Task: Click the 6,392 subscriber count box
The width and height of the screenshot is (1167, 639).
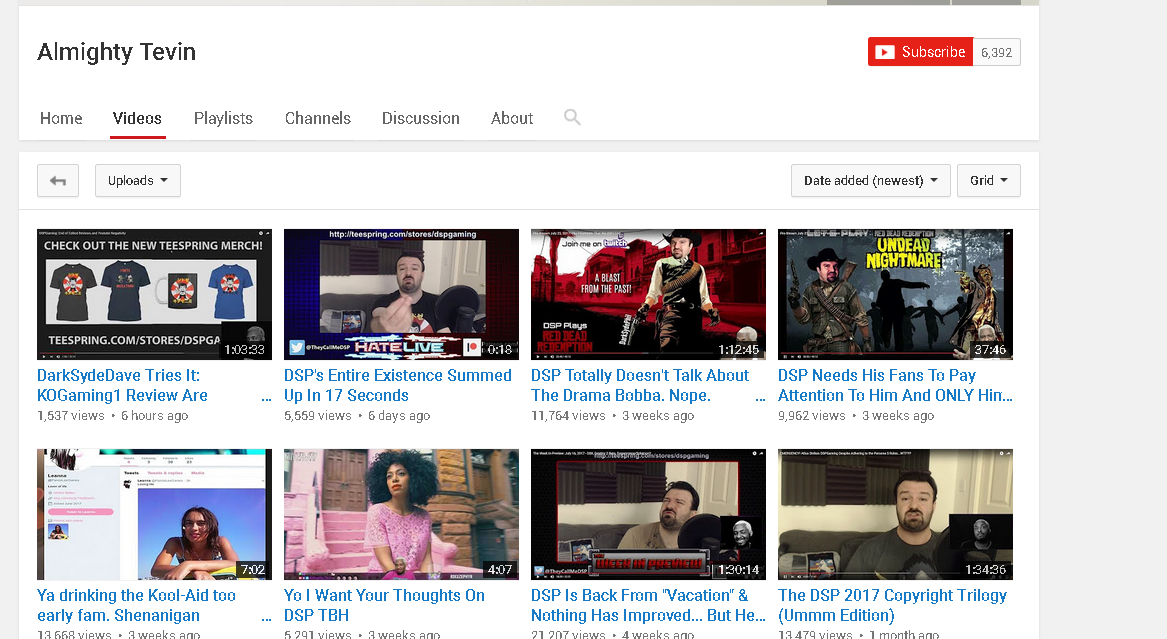Action: [996, 52]
